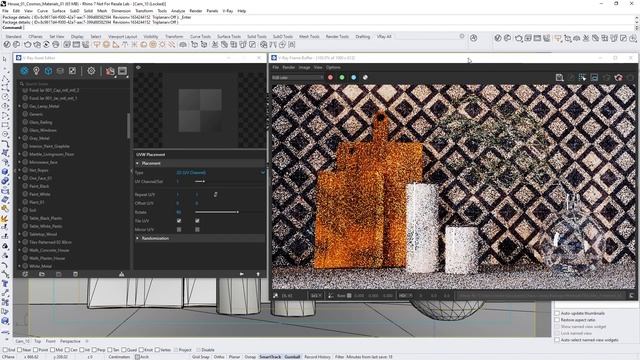Toggle the preview eye icon above swatch
This screenshot has height=360, width=640.
tap(138, 67)
